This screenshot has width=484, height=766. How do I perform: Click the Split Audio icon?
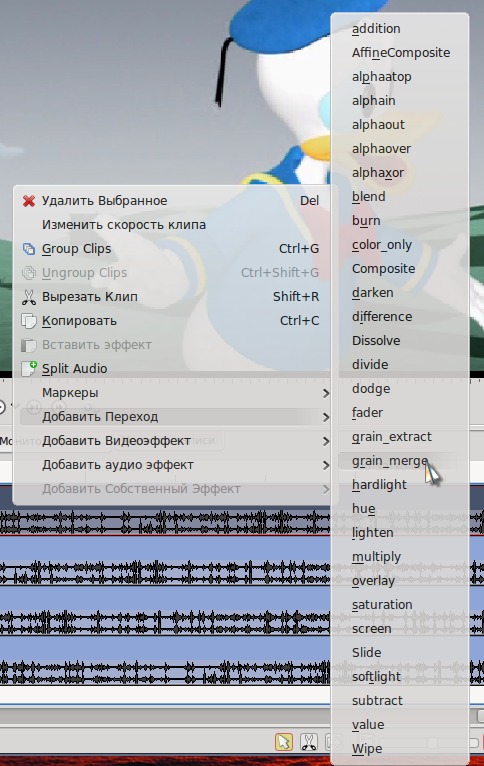click(29, 369)
